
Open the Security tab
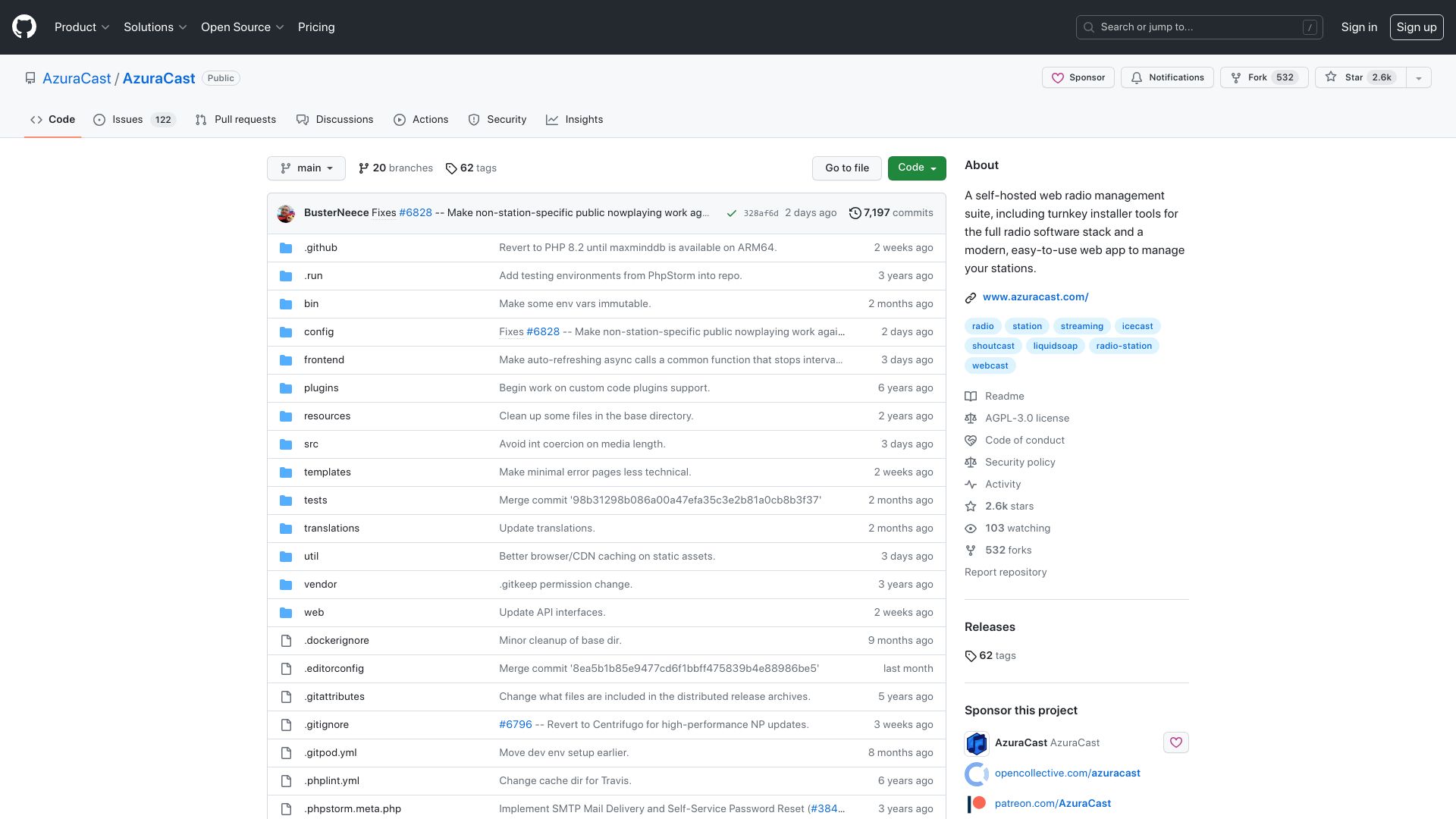497,120
